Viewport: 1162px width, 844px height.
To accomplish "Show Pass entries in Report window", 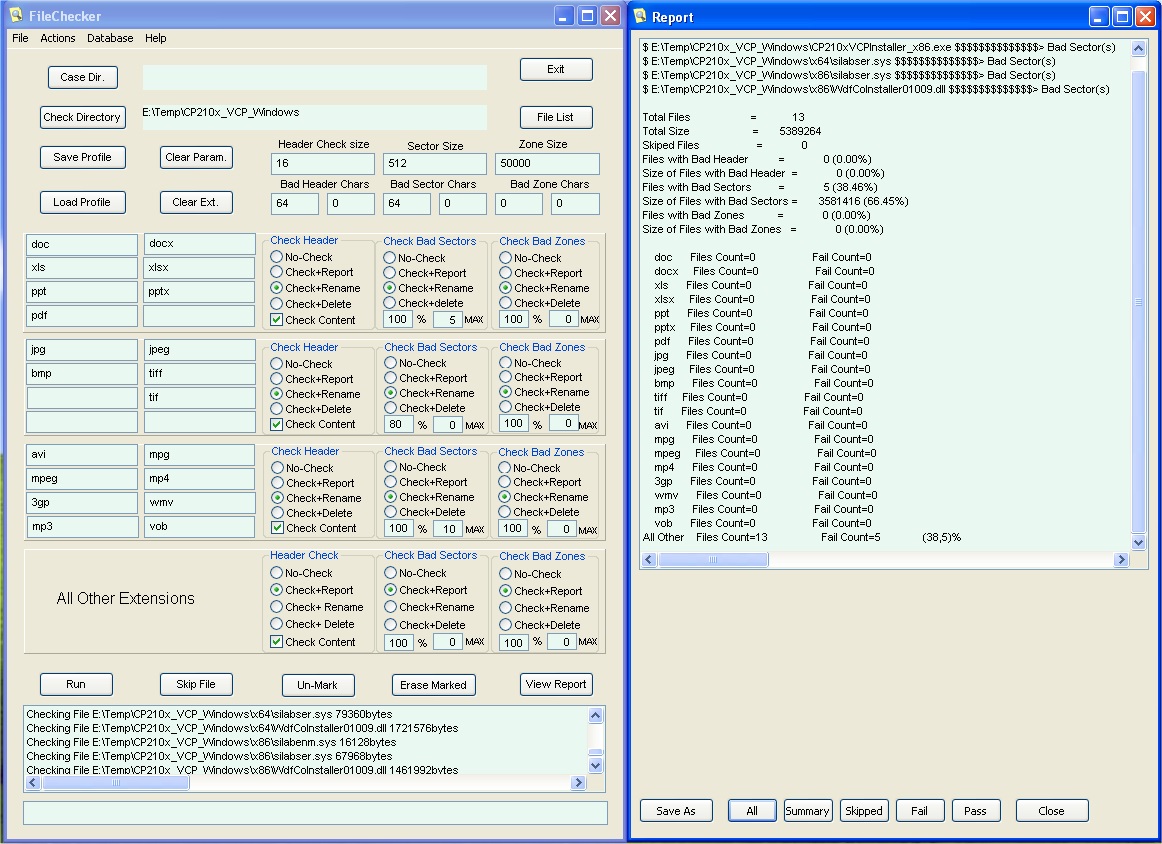I will [975, 811].
